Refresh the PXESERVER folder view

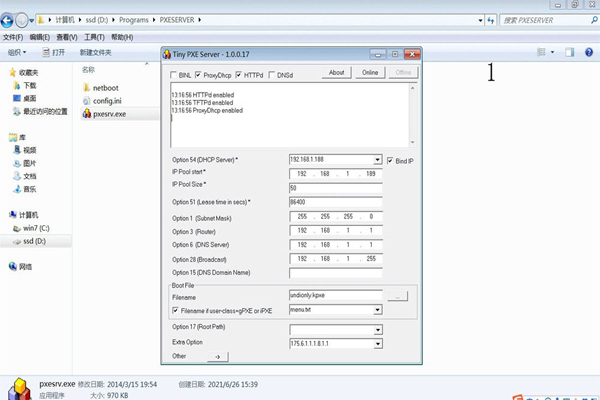(491, 20)
